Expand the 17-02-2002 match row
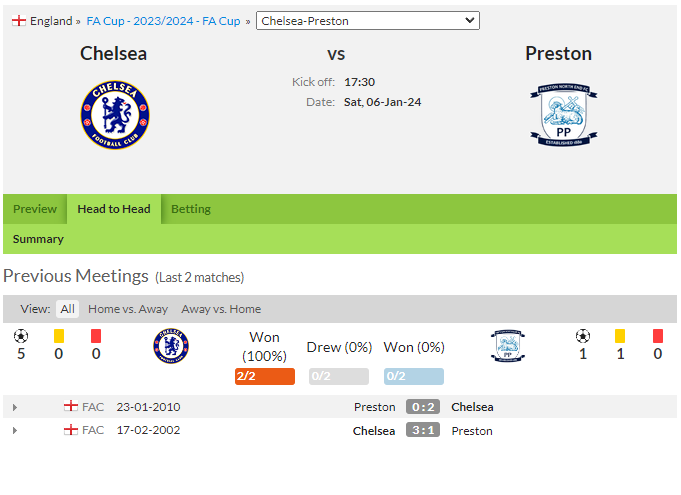 (15, 431)
